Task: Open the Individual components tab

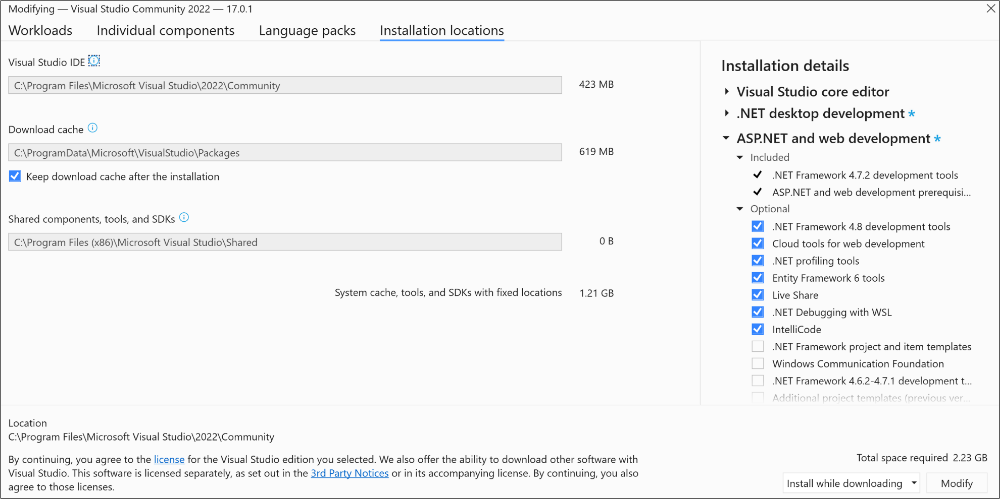Action: [x=166, y=31]
